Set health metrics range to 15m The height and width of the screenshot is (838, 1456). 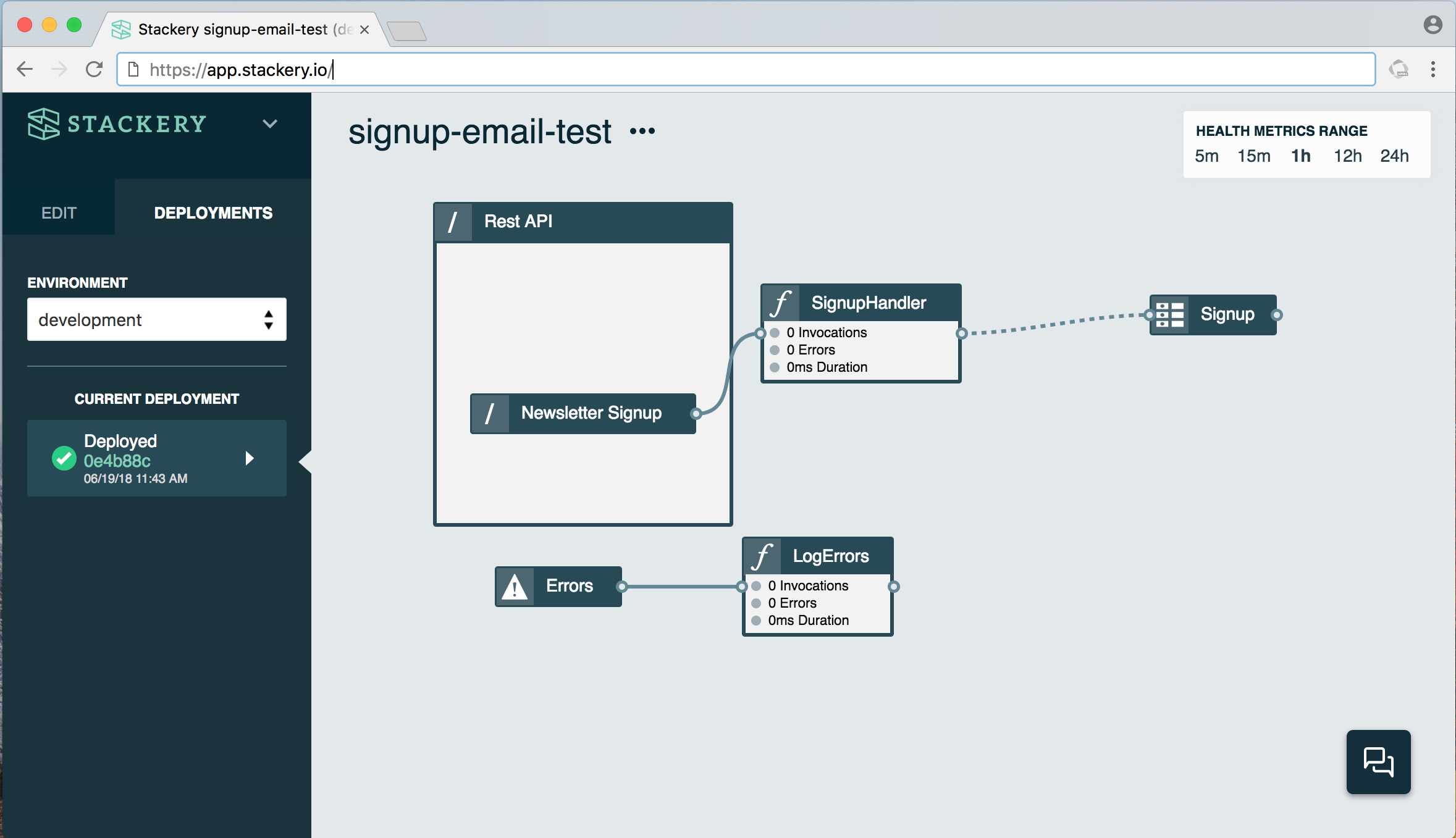point(1254,156)
